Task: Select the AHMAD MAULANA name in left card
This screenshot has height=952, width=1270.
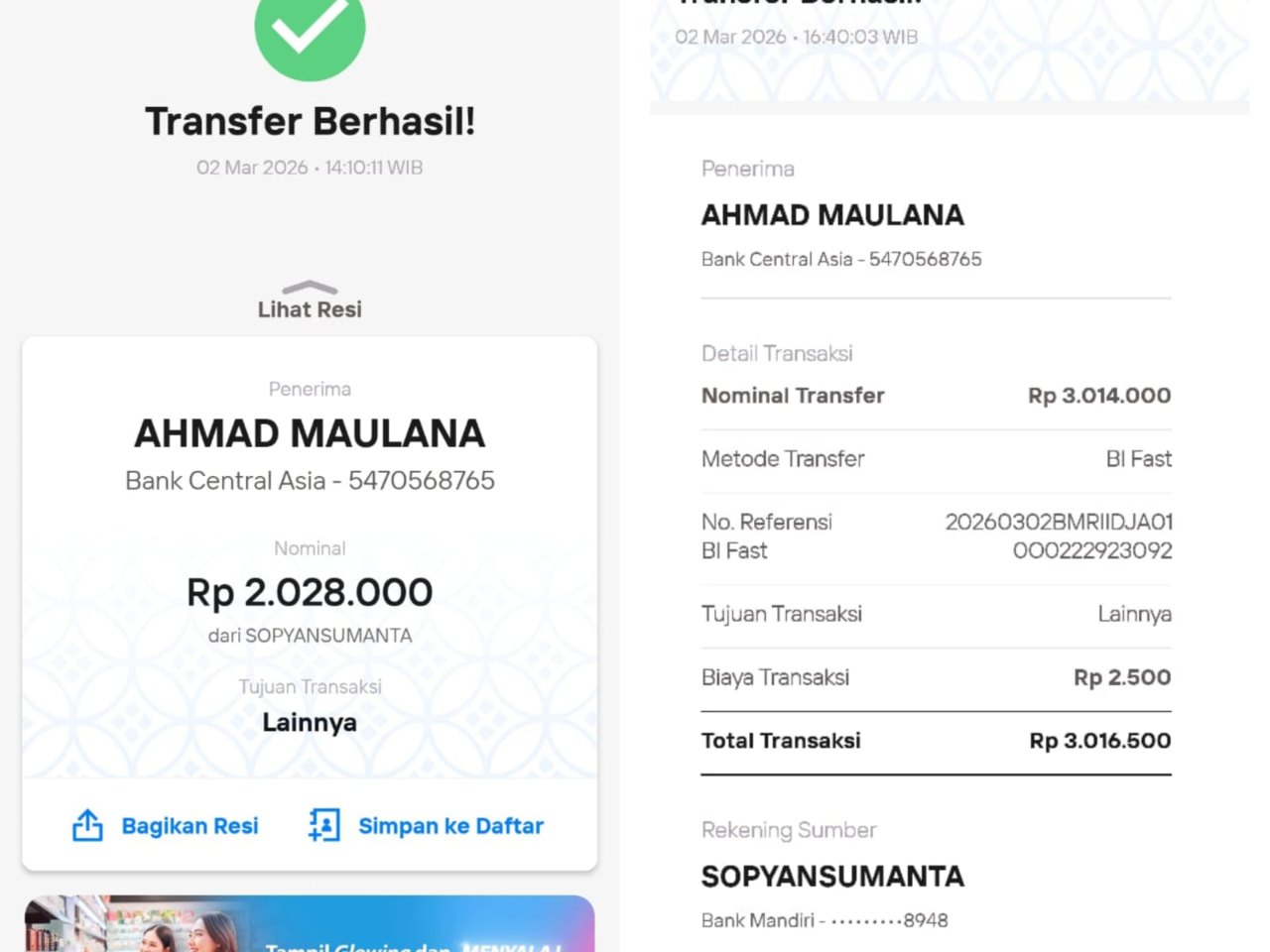Action: (310, 433)
